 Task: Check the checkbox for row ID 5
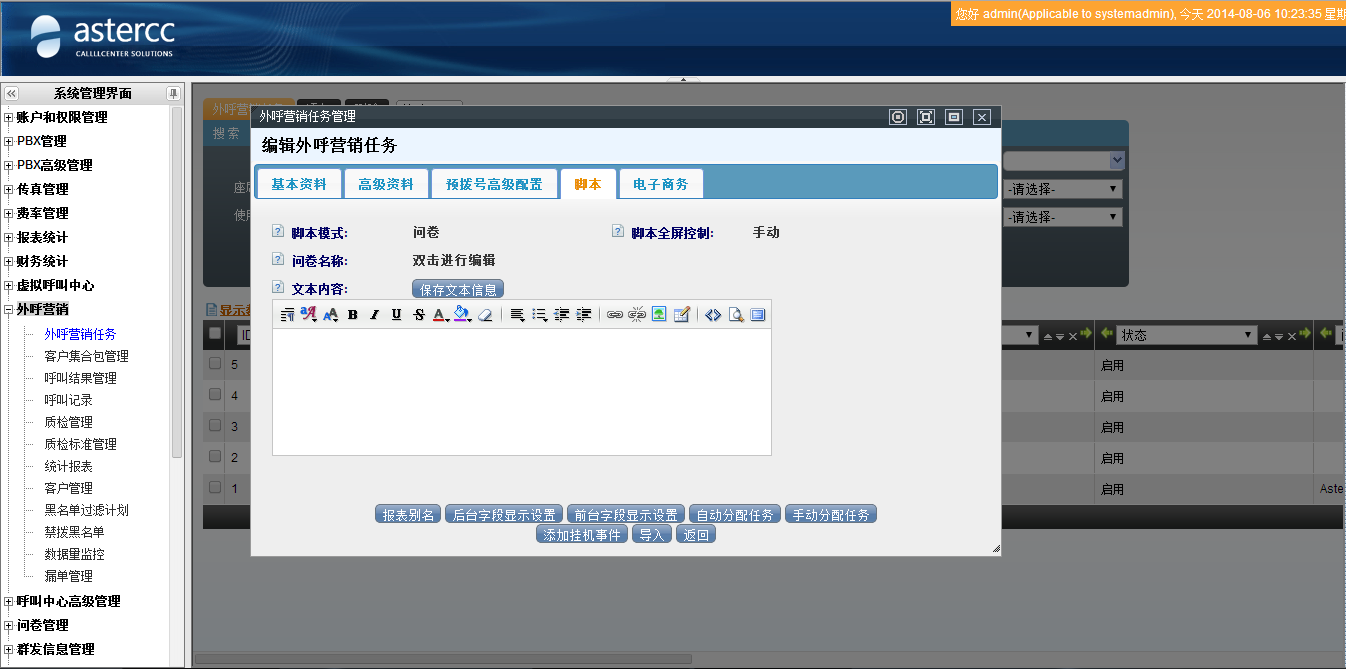[215, 364]
